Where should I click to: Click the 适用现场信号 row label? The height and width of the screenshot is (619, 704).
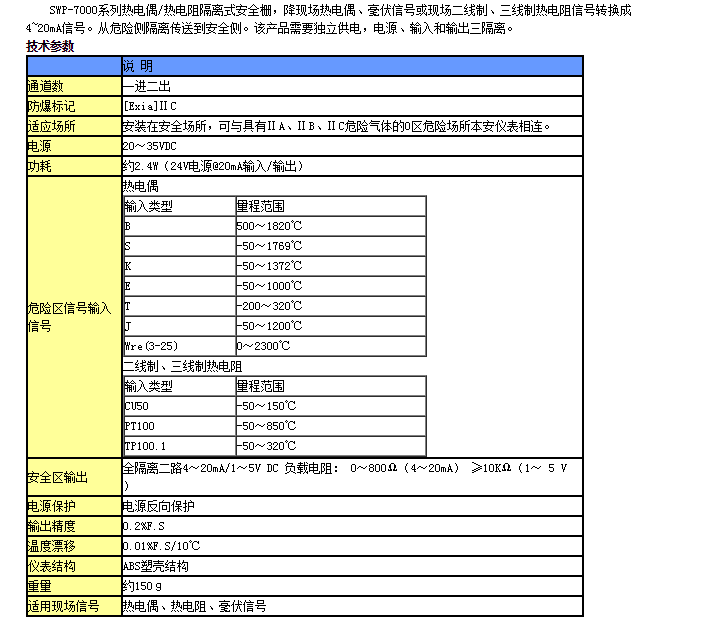click(64, 606)
